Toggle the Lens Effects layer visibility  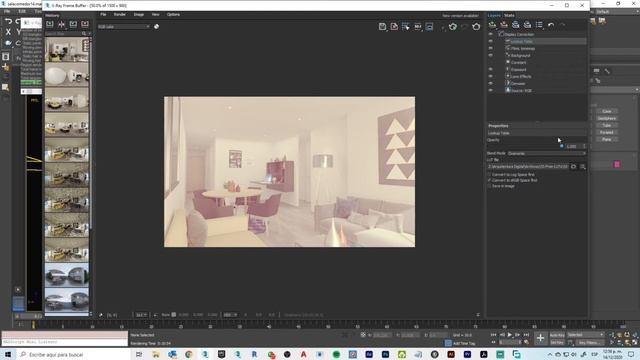(491, 76)
